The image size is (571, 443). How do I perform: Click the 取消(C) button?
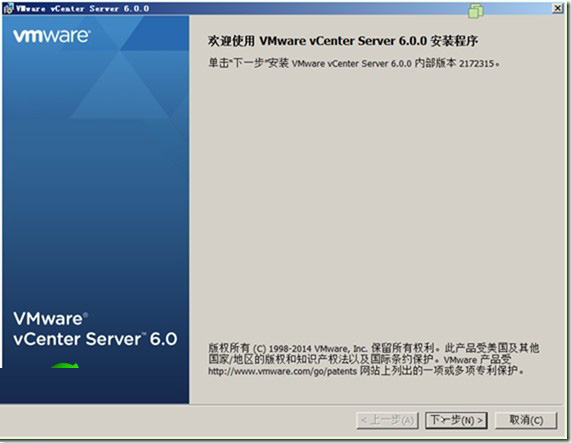526,420
